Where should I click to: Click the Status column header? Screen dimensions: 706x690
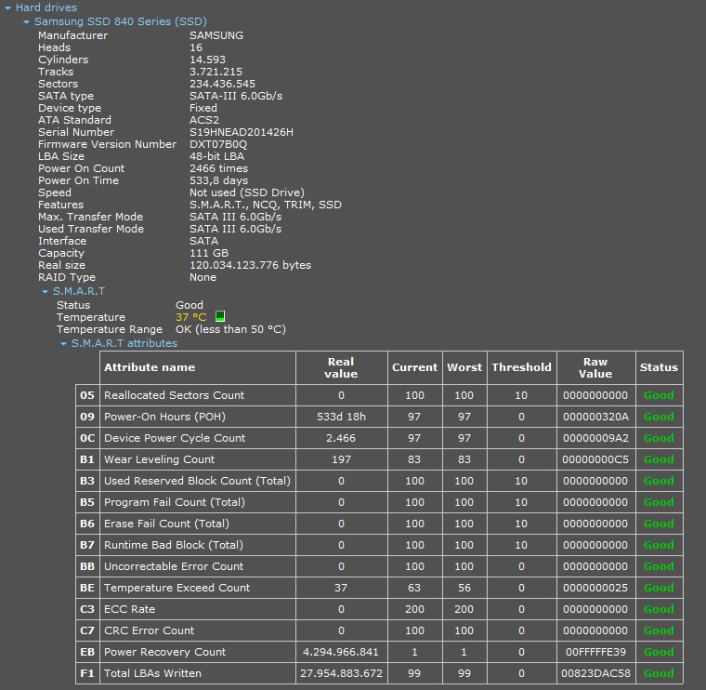click(658, 368)
